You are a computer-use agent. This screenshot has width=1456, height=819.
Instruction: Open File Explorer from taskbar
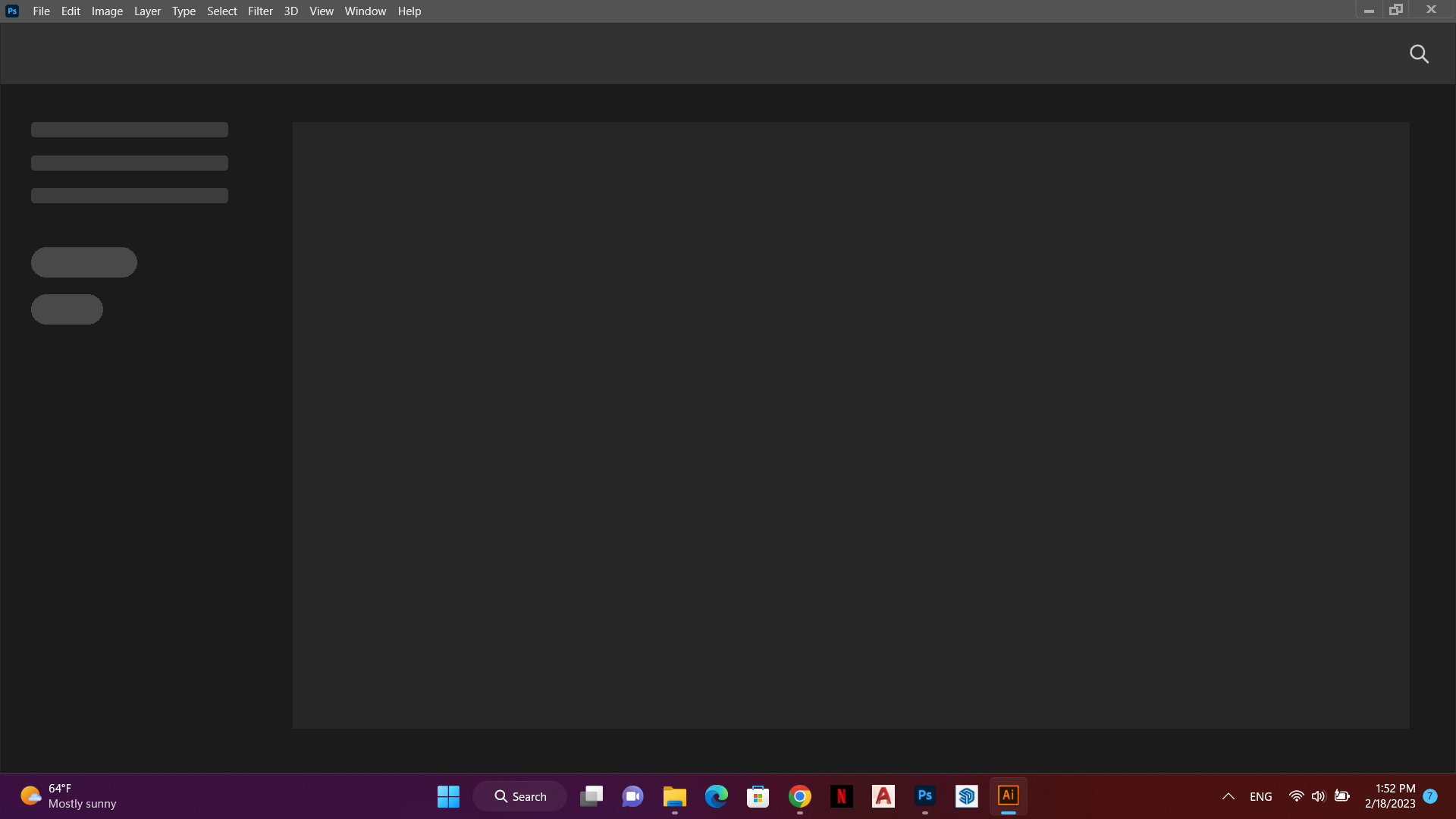(674, 796)
